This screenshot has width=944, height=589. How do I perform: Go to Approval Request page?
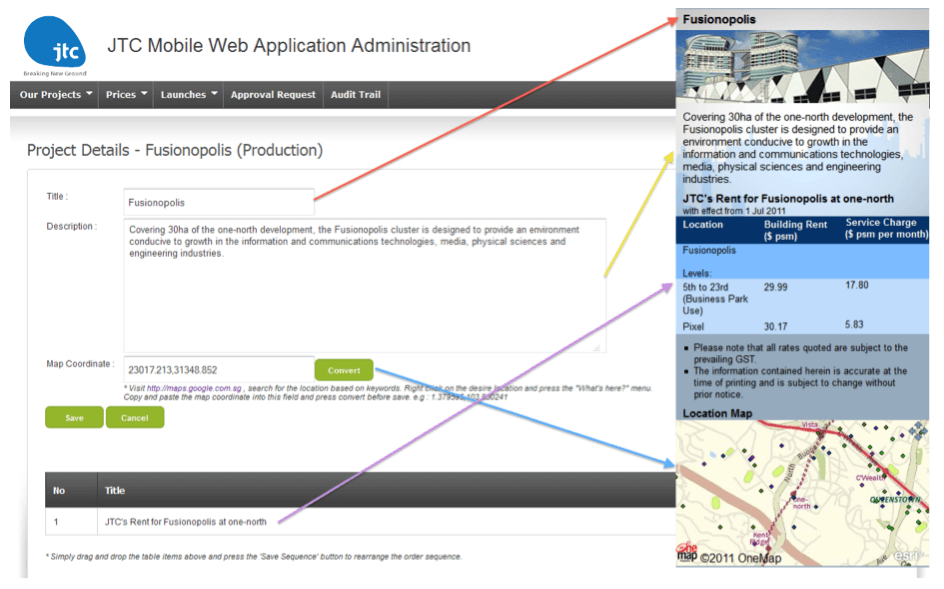point(273,95)
